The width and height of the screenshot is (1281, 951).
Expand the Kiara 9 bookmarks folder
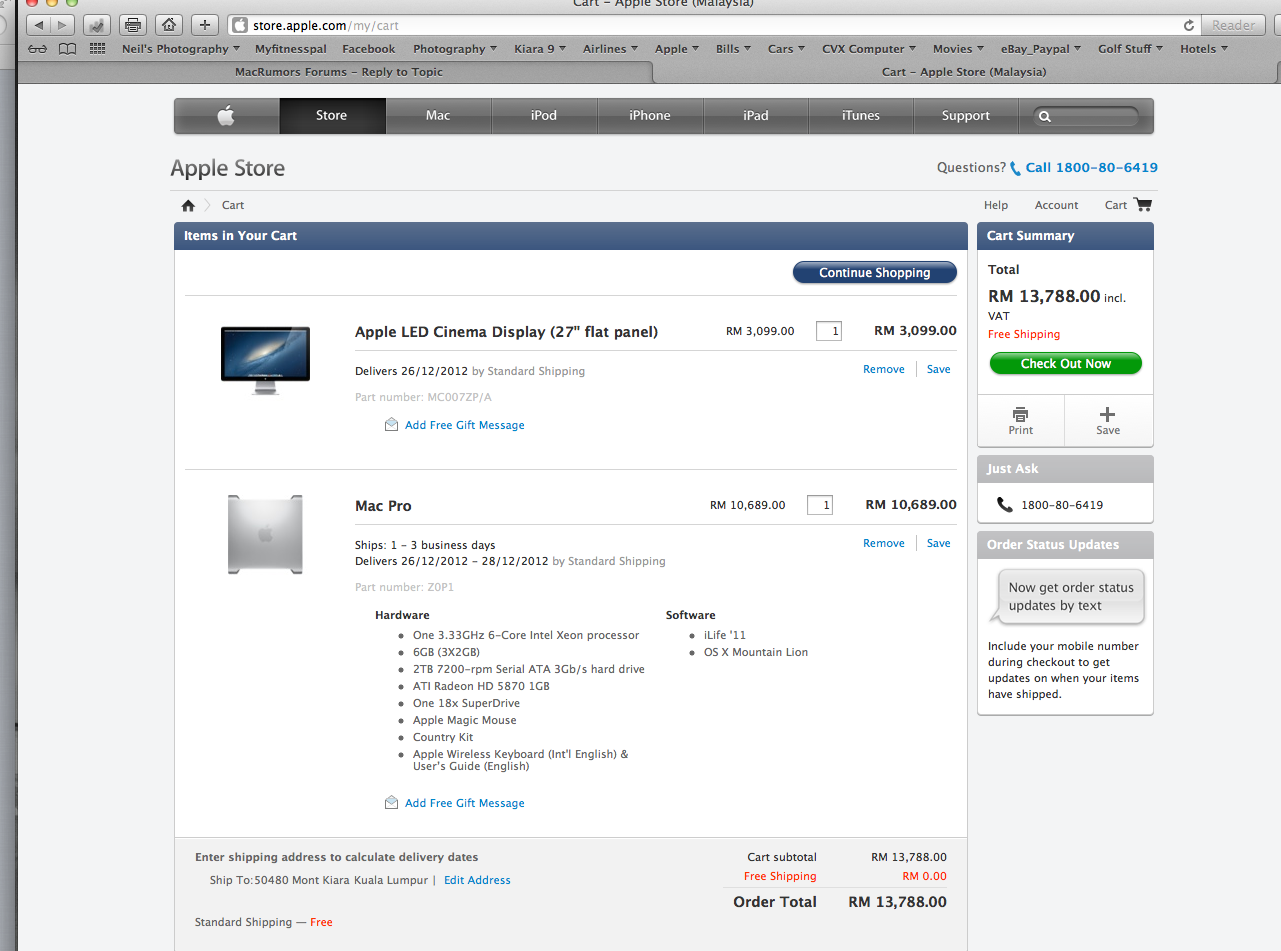click(540, 49)
